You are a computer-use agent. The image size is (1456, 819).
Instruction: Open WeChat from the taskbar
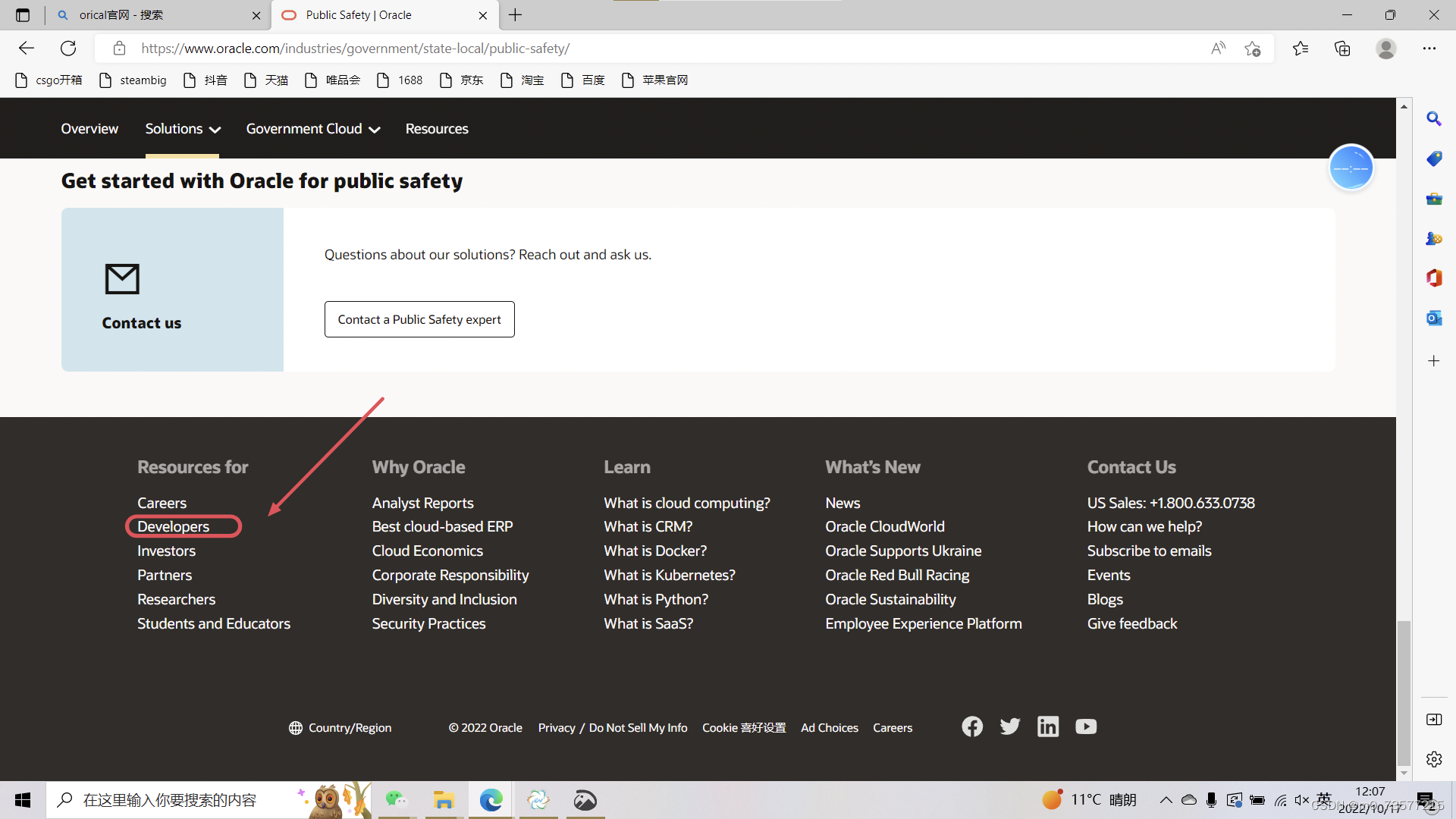(396, 800)
